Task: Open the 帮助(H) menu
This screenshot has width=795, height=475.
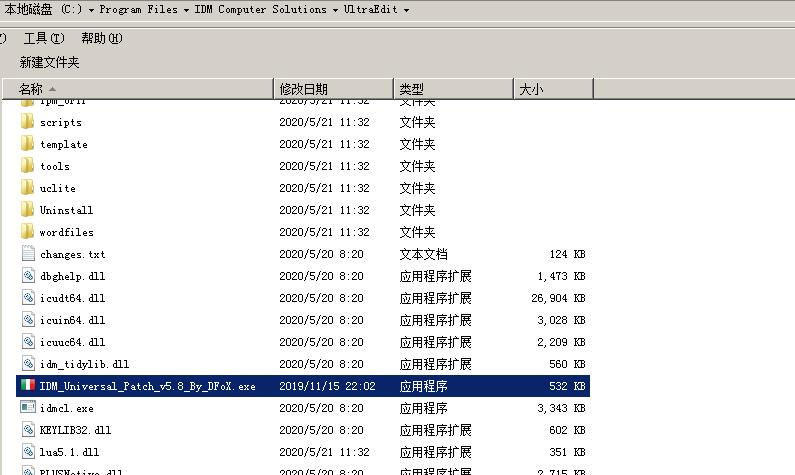Action: 102,38
